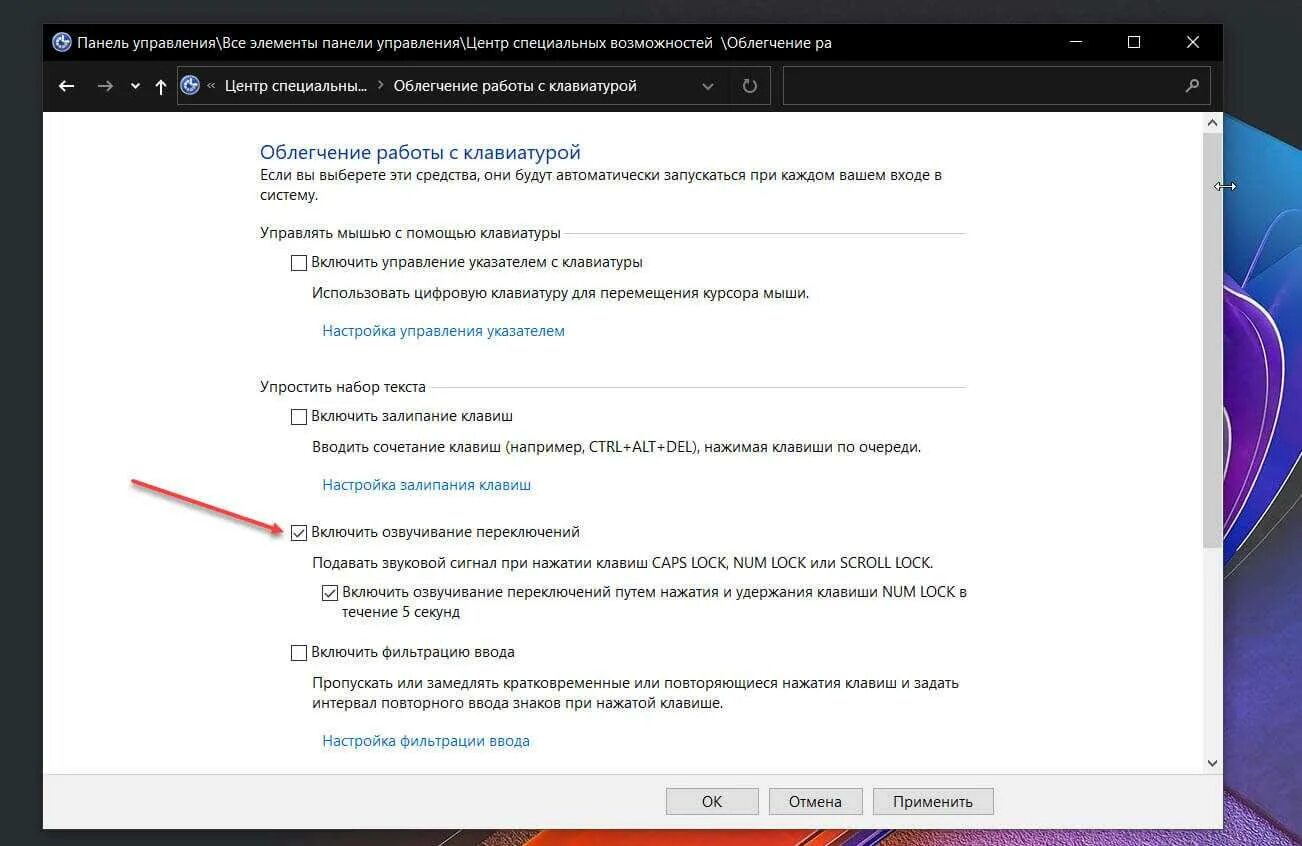This screenshot has height=846, width=1302.
Task: Click the OK button
Action: pos(712,801)
